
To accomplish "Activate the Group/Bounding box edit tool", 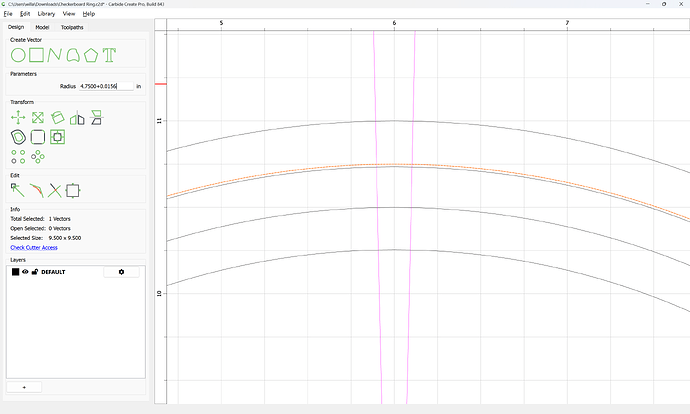I will pos(73,191).
